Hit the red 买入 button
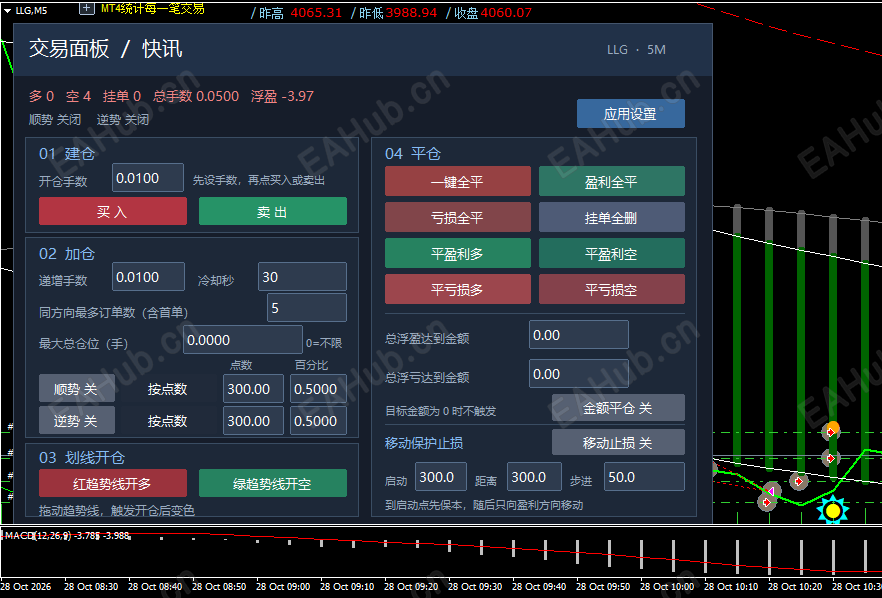 pos(112,212)
